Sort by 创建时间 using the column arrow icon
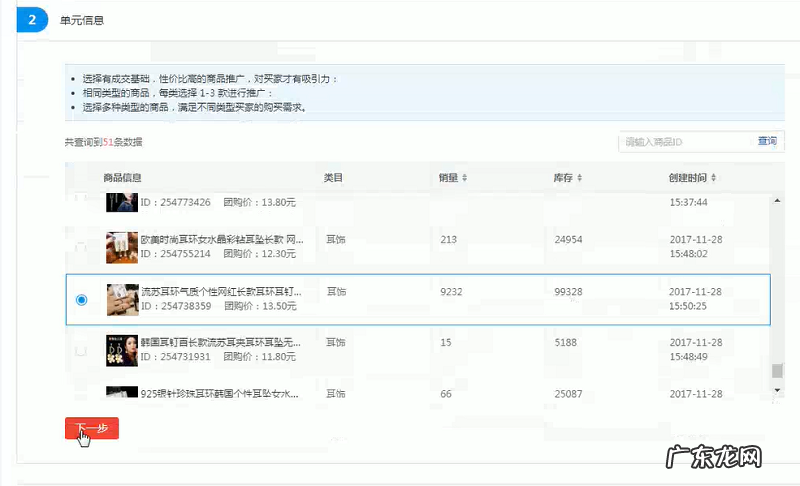Viewport: 800px width, 486px height. (x=714, y=178)
